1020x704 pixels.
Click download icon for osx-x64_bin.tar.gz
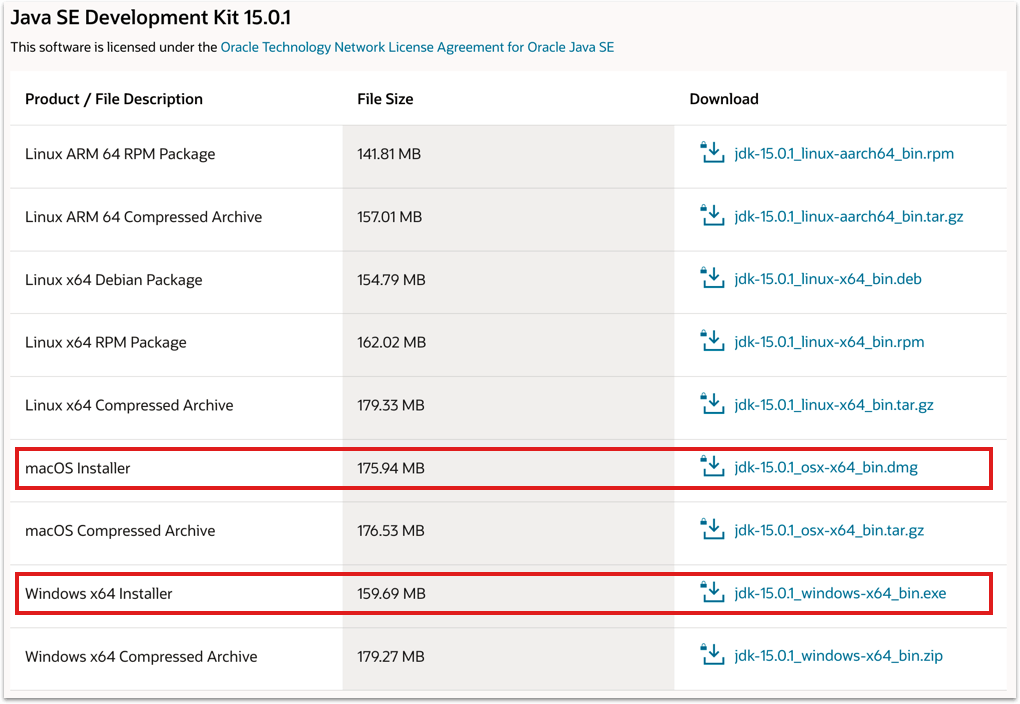tap(712, 529)
